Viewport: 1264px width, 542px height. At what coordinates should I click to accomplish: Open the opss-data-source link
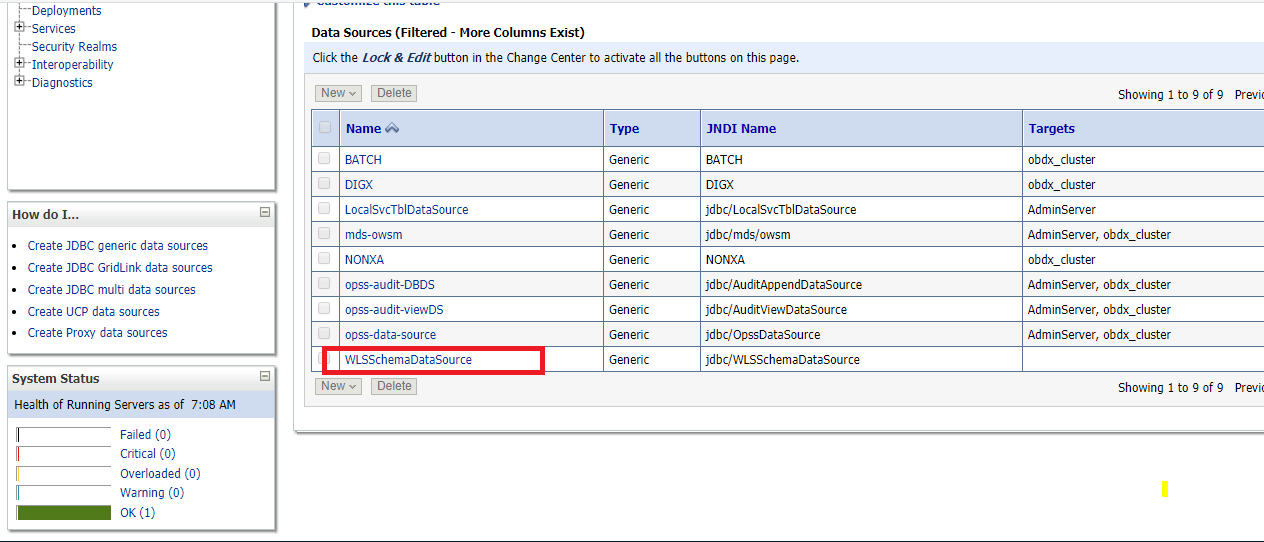(390, 335)
